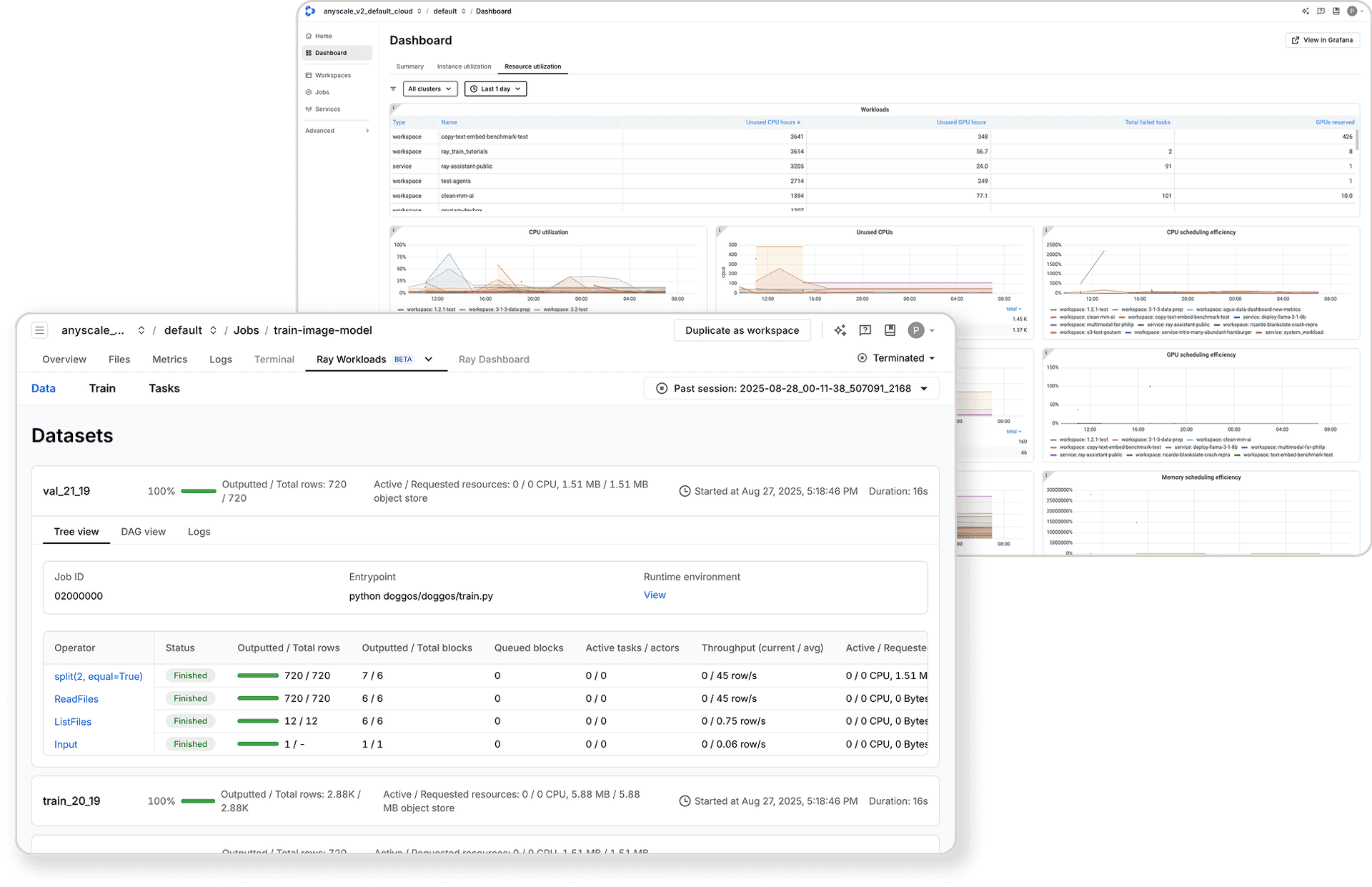Click the AI sparkle assistant icon
The height and width of the screenshot is (887, 1372).
point(840,330)
